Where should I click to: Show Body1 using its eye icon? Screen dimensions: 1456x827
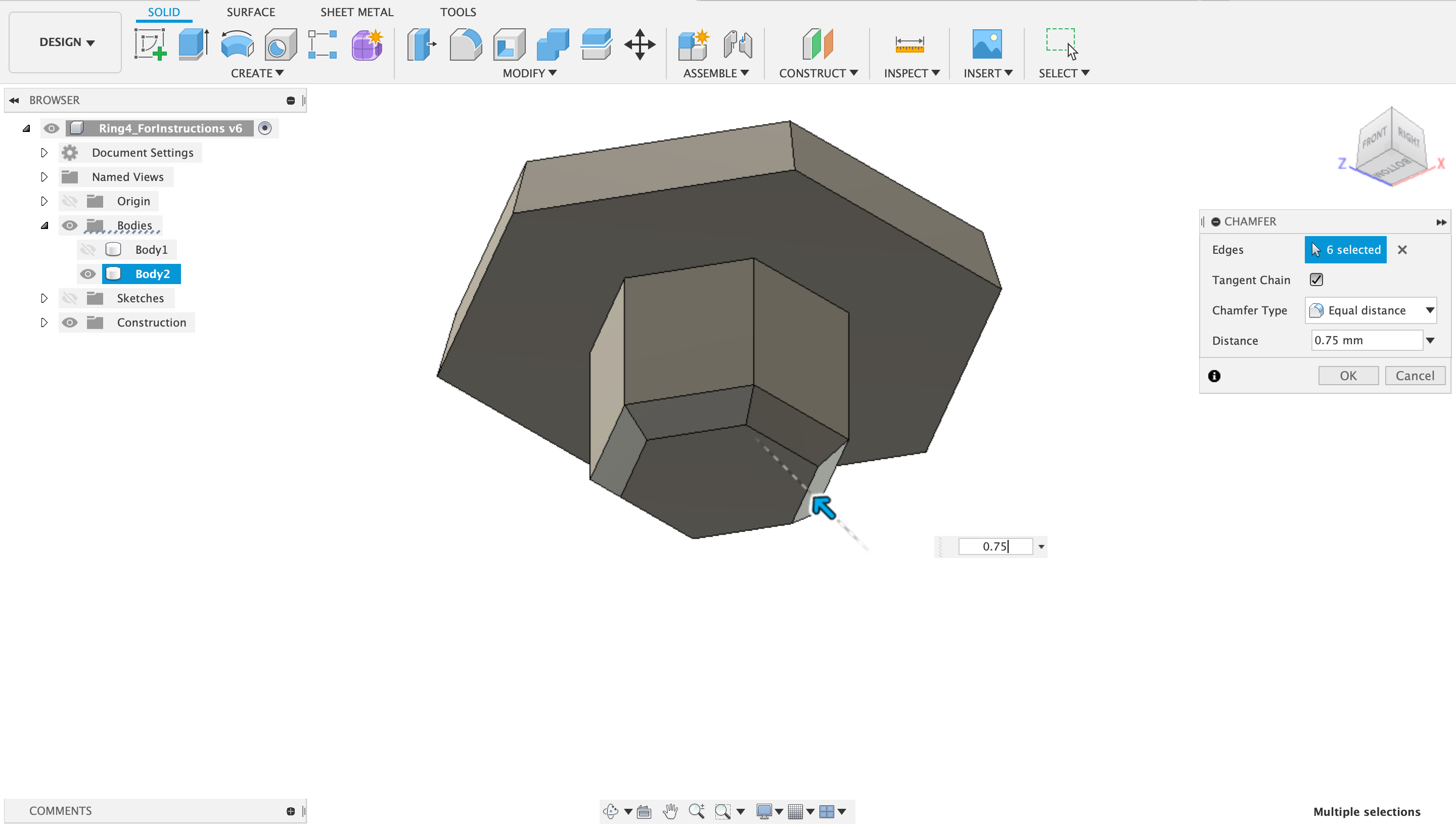coord(87,249)
